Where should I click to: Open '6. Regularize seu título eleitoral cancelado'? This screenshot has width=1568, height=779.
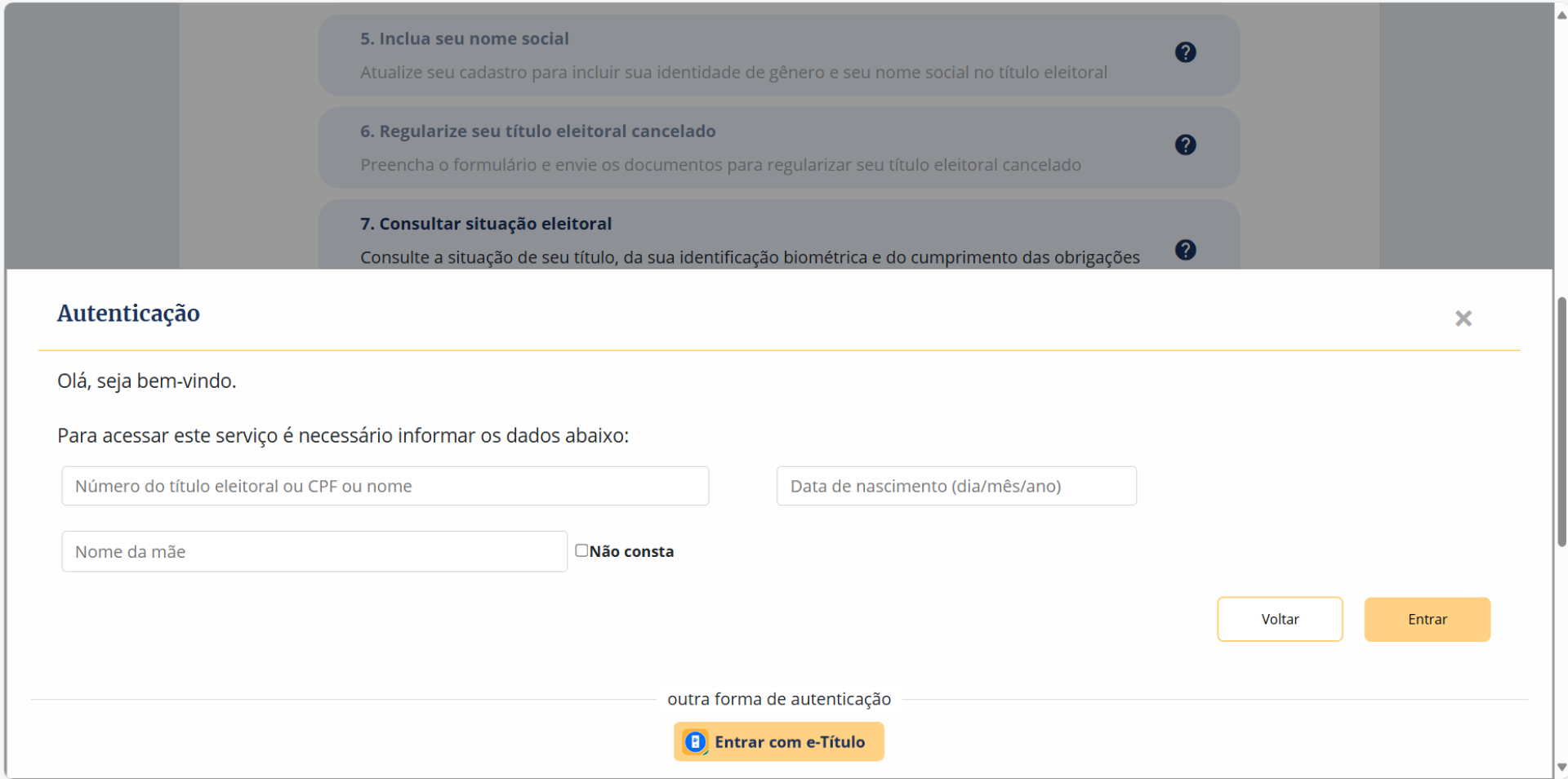point(537,131)
